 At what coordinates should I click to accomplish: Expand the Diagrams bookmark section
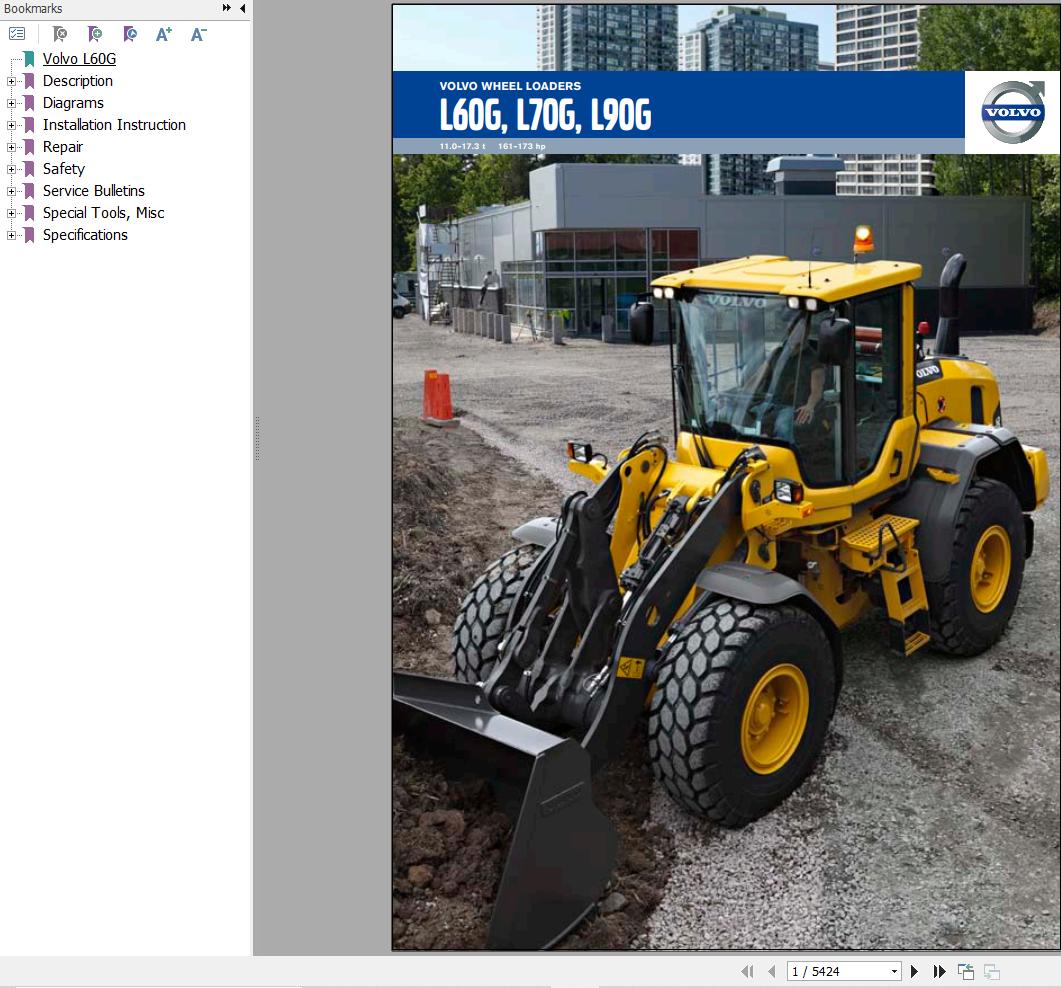(10, 103)
